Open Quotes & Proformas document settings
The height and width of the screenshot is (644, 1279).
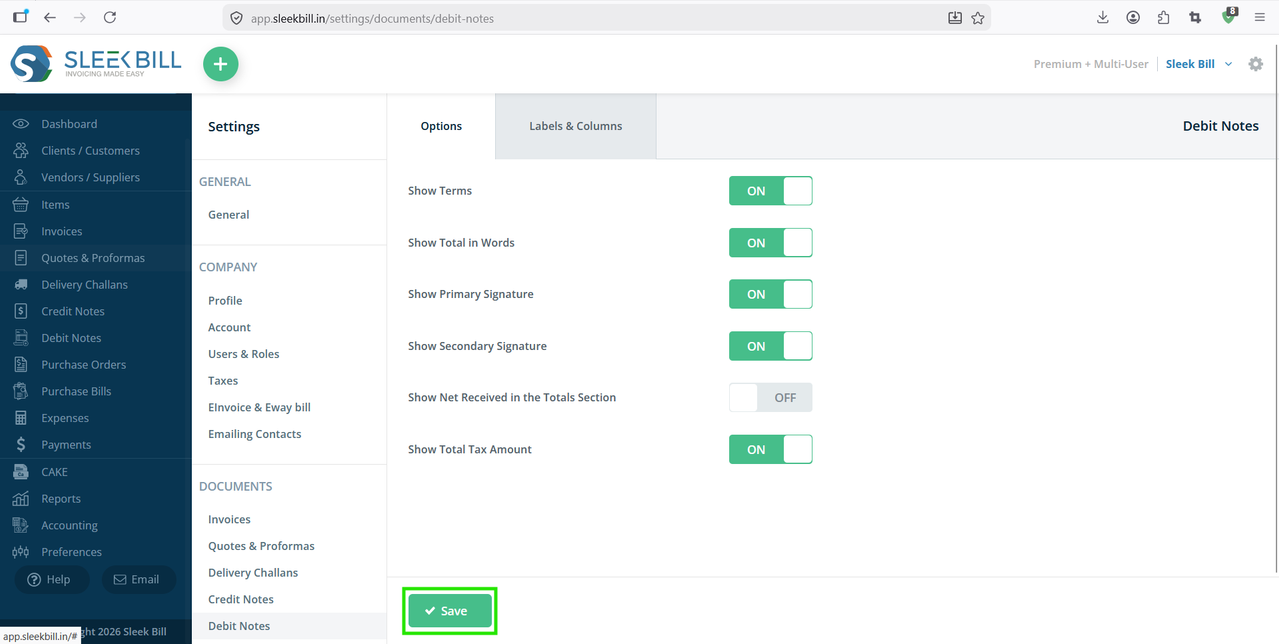pyautogui.click(x=261, y=546)
